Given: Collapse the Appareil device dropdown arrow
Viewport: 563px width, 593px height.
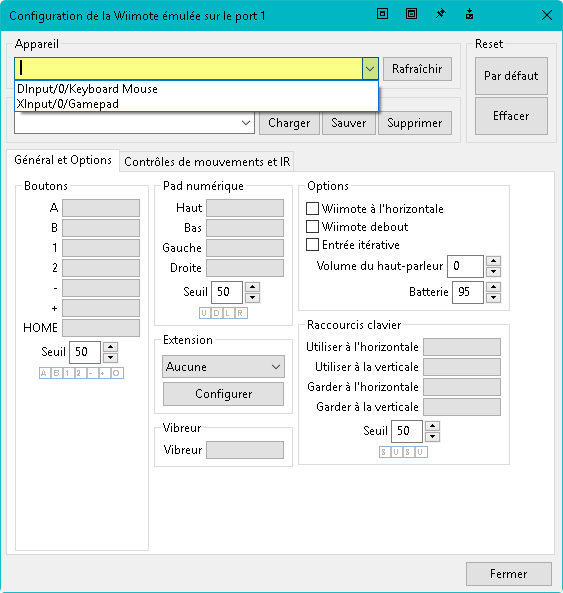Looking at the screenshot, I should click(x=370, y=69).
